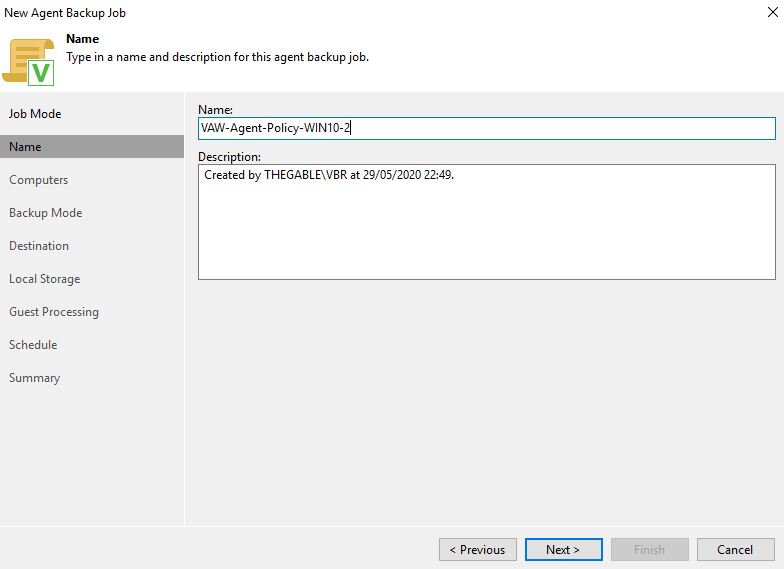This screenshot has width=784, height=569.
Task: Open the Summary step
Action: pyautogui.click(x=34, y=378)
